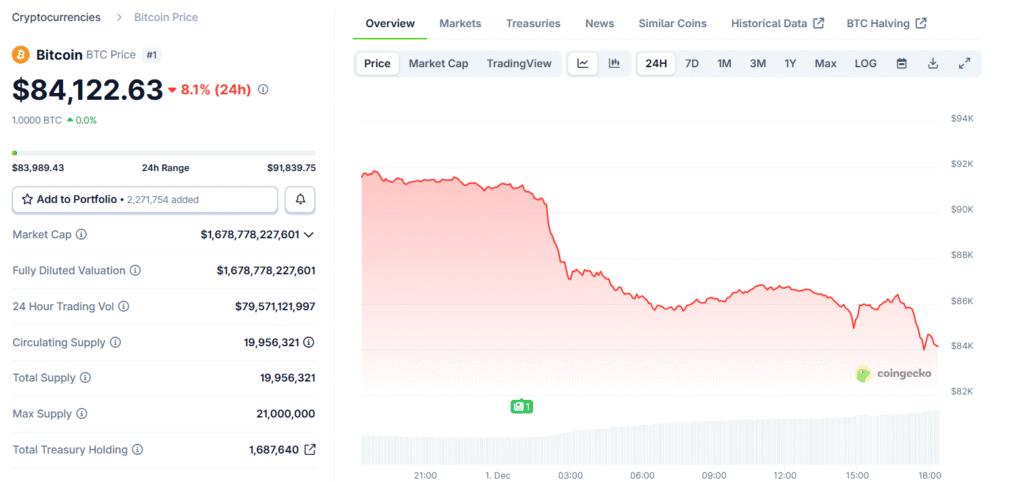Image resolution: width=1024 pixels, height=482 pixels.
Task: Click the $91,839.75 range high value
Action: point(291,168)
